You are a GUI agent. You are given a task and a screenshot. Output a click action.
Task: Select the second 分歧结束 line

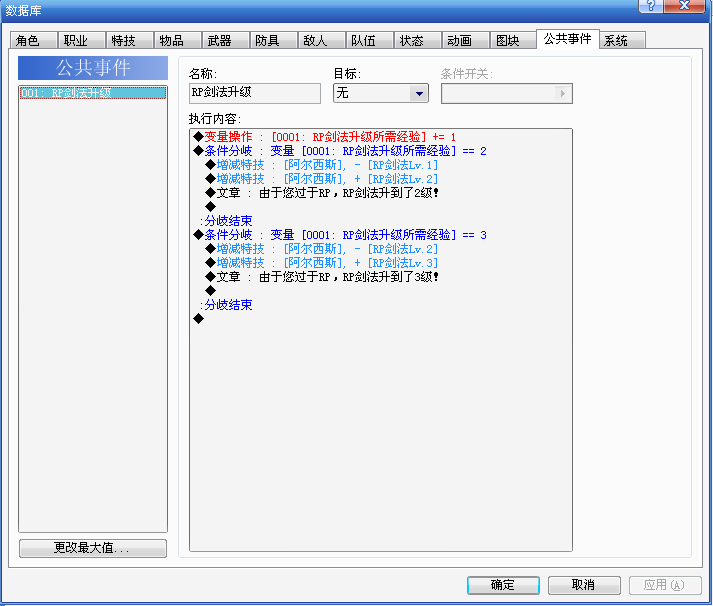point(226,305)
